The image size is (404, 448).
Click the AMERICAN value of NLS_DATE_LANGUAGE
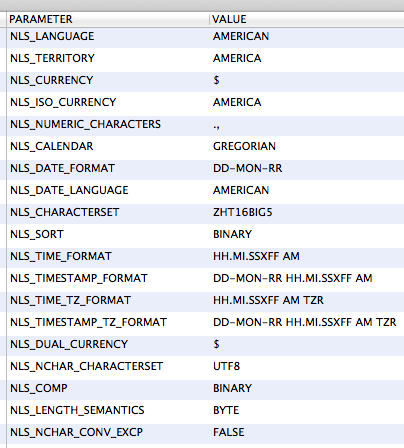pos(241,190)
